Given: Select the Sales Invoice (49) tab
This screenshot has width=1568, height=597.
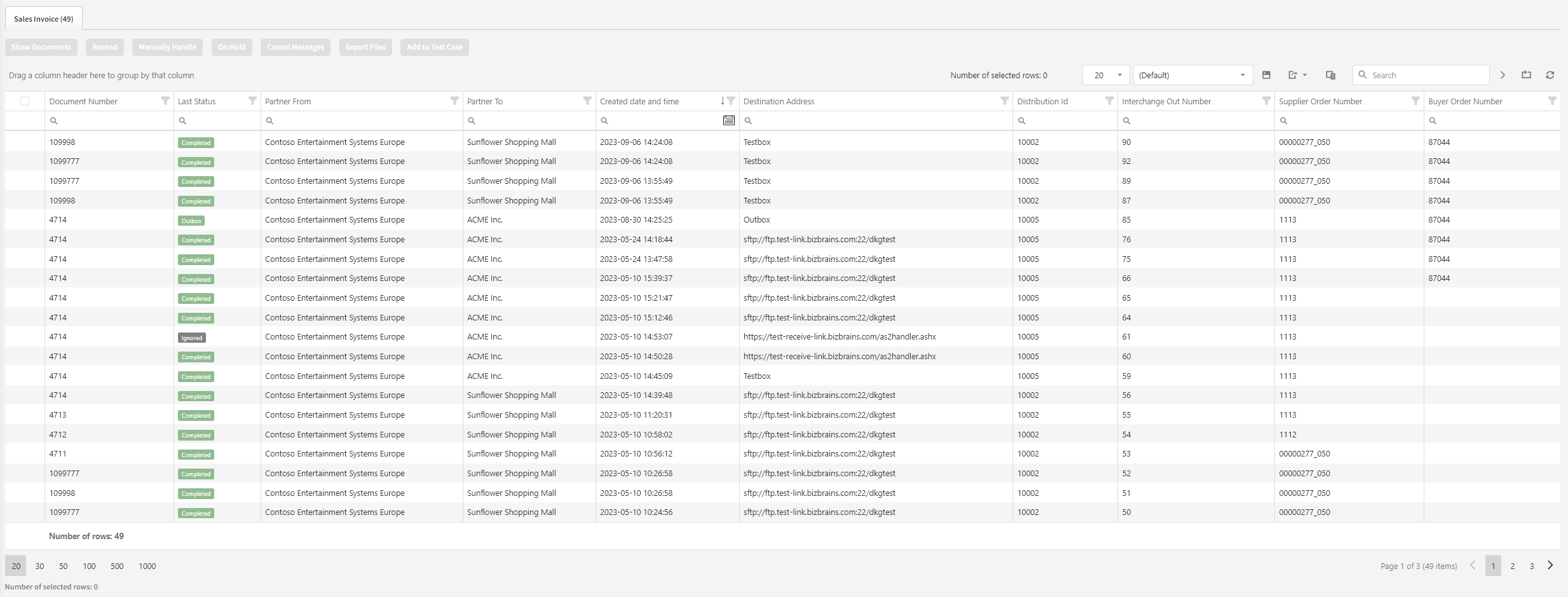Looking at the screenshot, I should pos(44,19).
